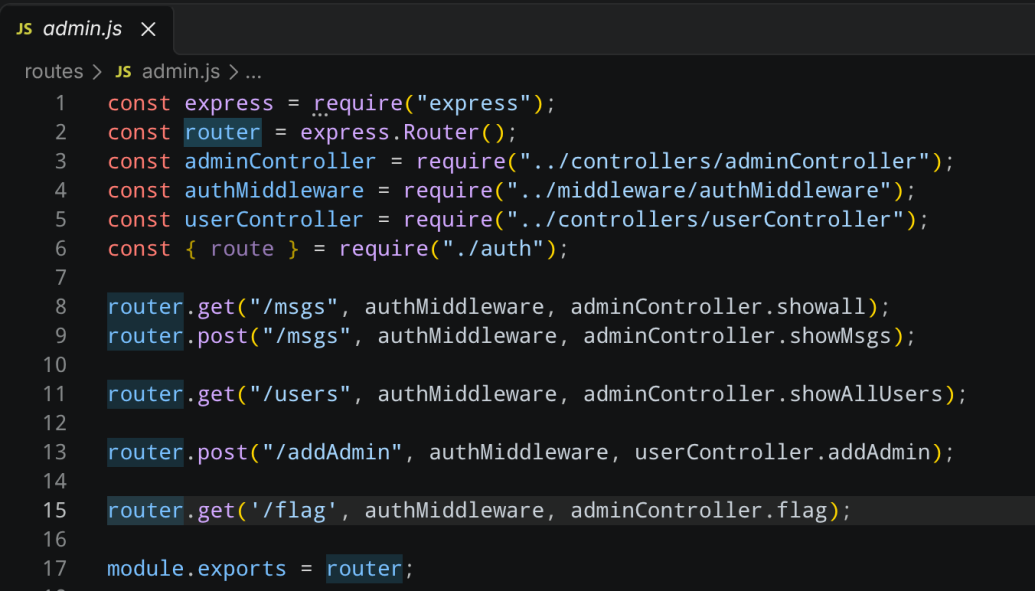
Task: Click line number 12 in the gutter
Action: click(54, 423)
